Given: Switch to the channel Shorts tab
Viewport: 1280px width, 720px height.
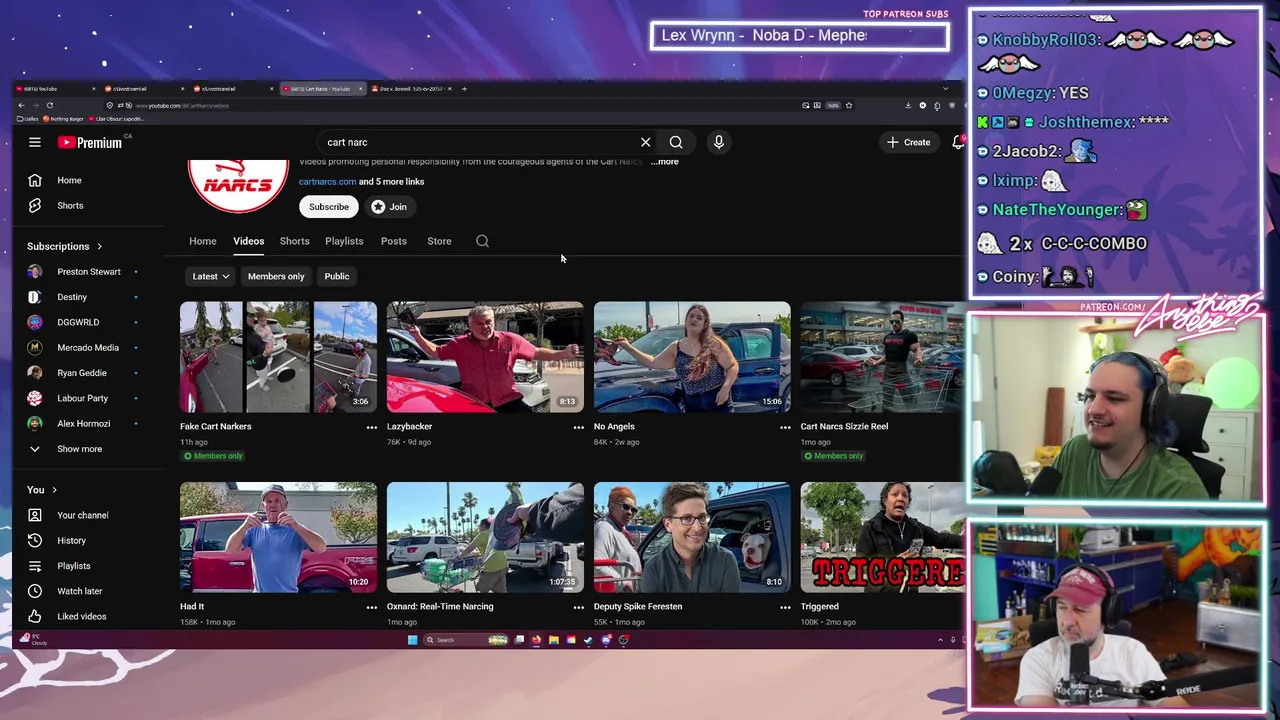Looking at the screenshot, I should (x=294, y=241).
